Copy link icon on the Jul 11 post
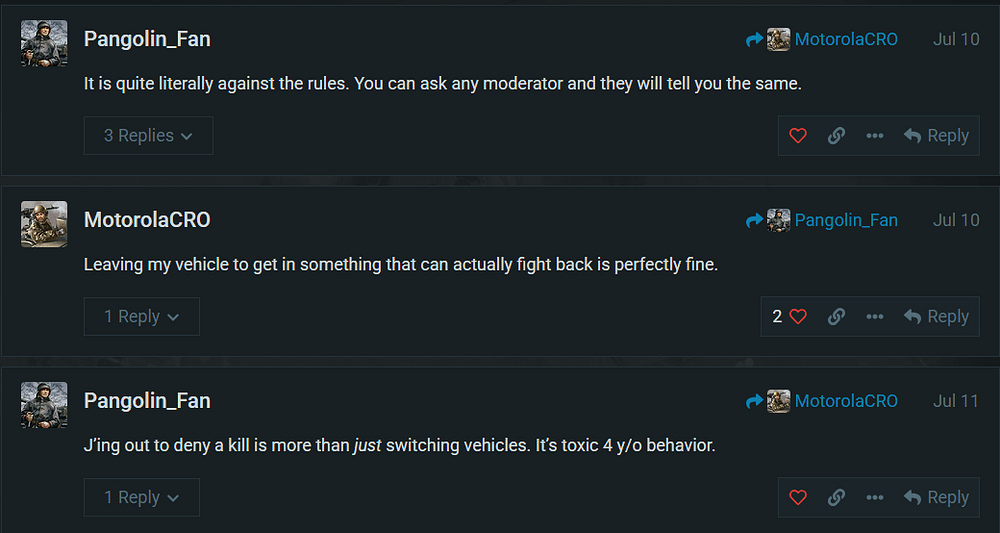 (836, 497)
